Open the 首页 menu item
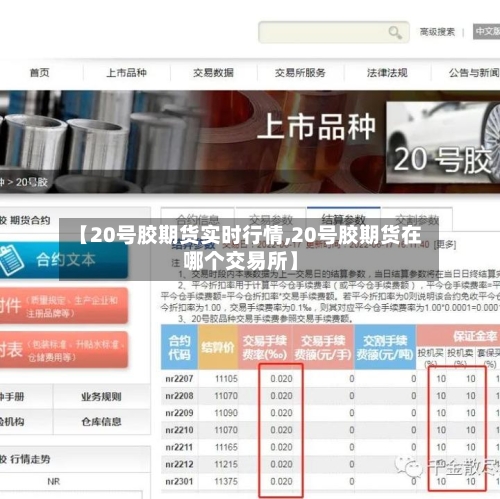Viewport: 500px width, 499px height. (40, 73)
